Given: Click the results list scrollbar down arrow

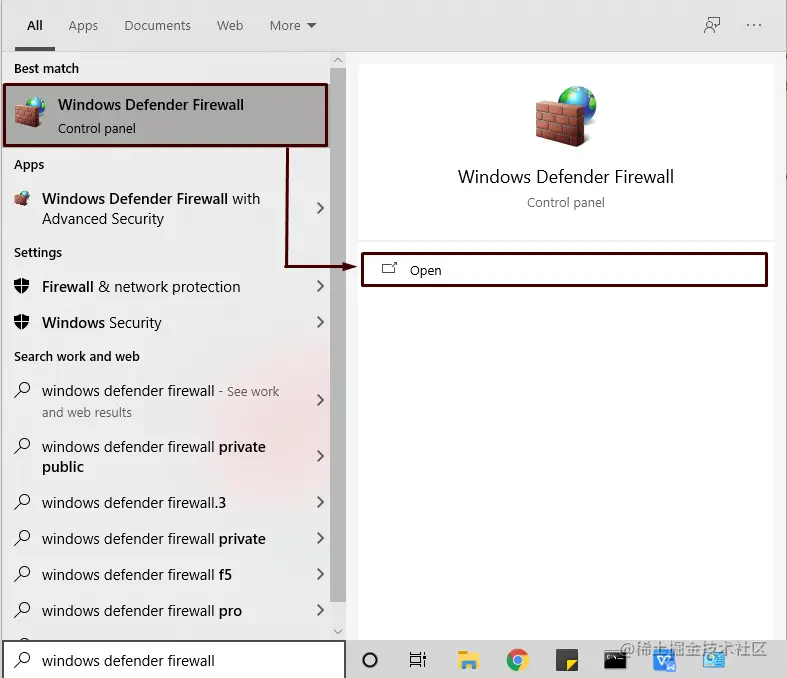Looking at the screenshot, I should click(338, 631).
